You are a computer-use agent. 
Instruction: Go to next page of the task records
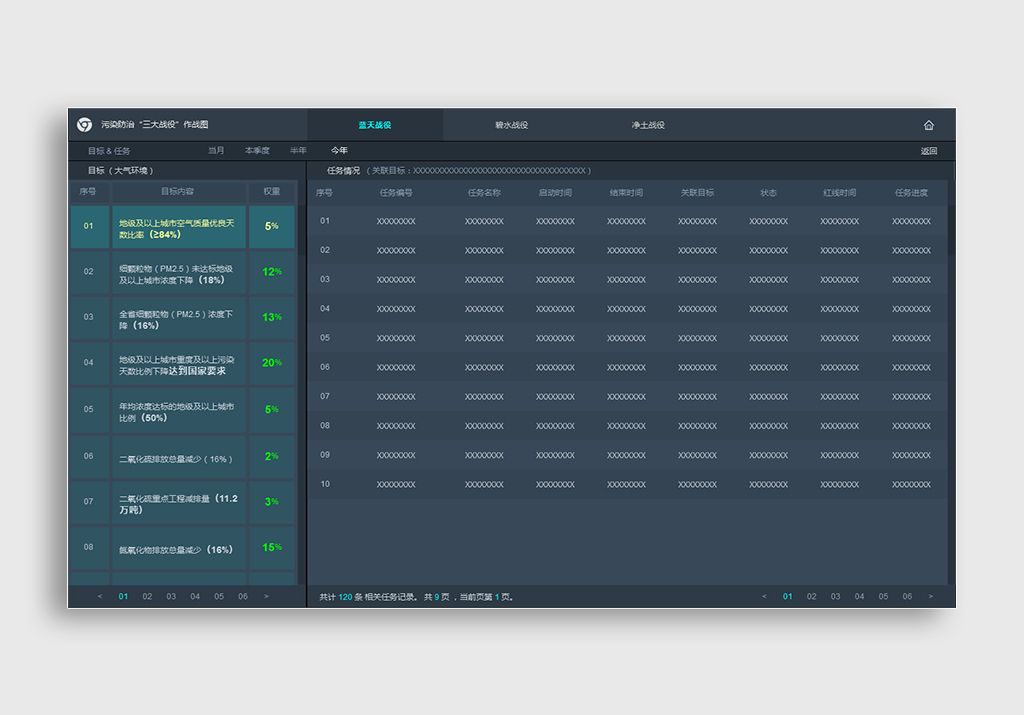coord(931,597)
